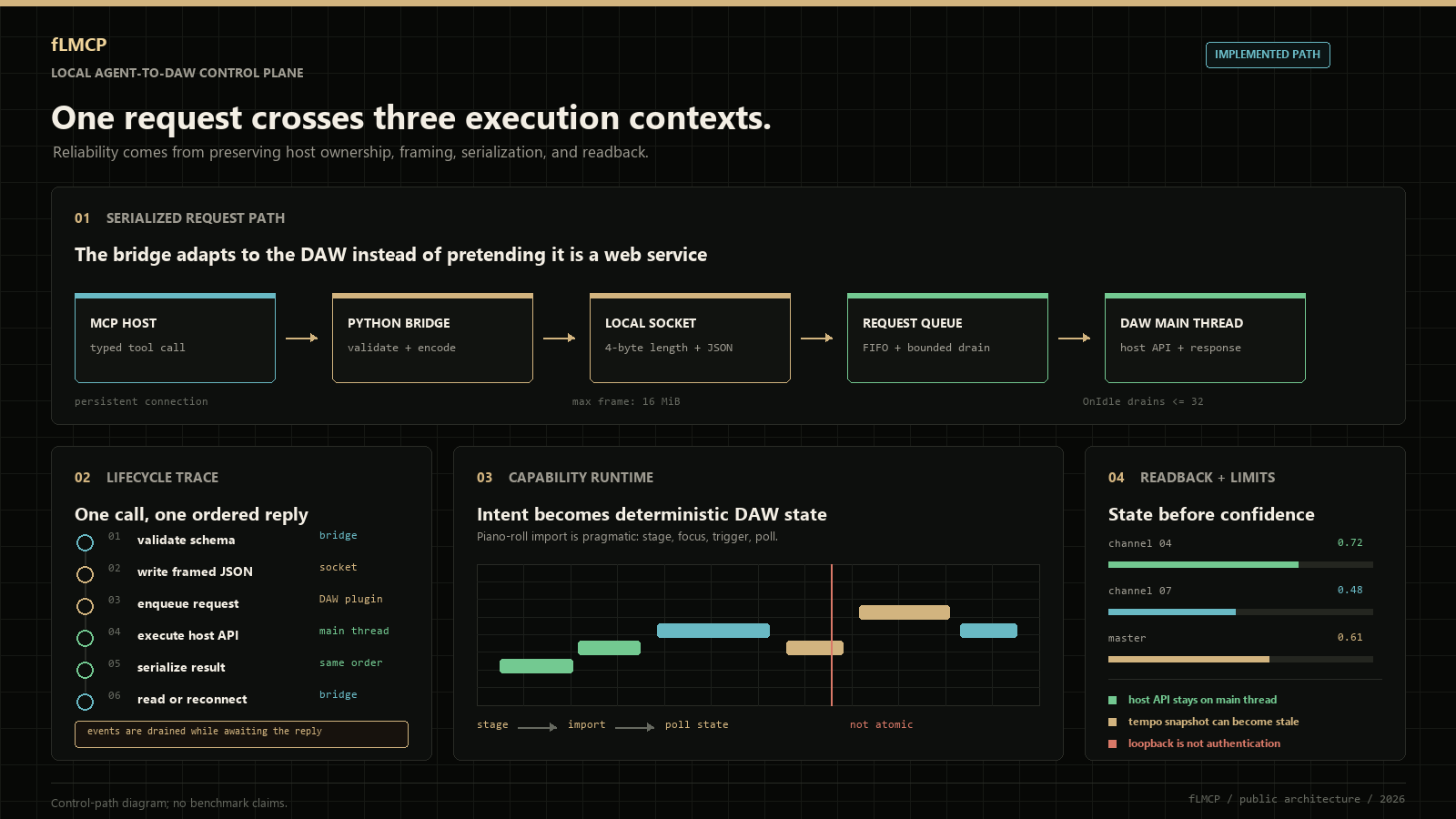Click the green square beside host API legend
The height and width of the screenshot is (819, 1456).
tap(1112, 700)
